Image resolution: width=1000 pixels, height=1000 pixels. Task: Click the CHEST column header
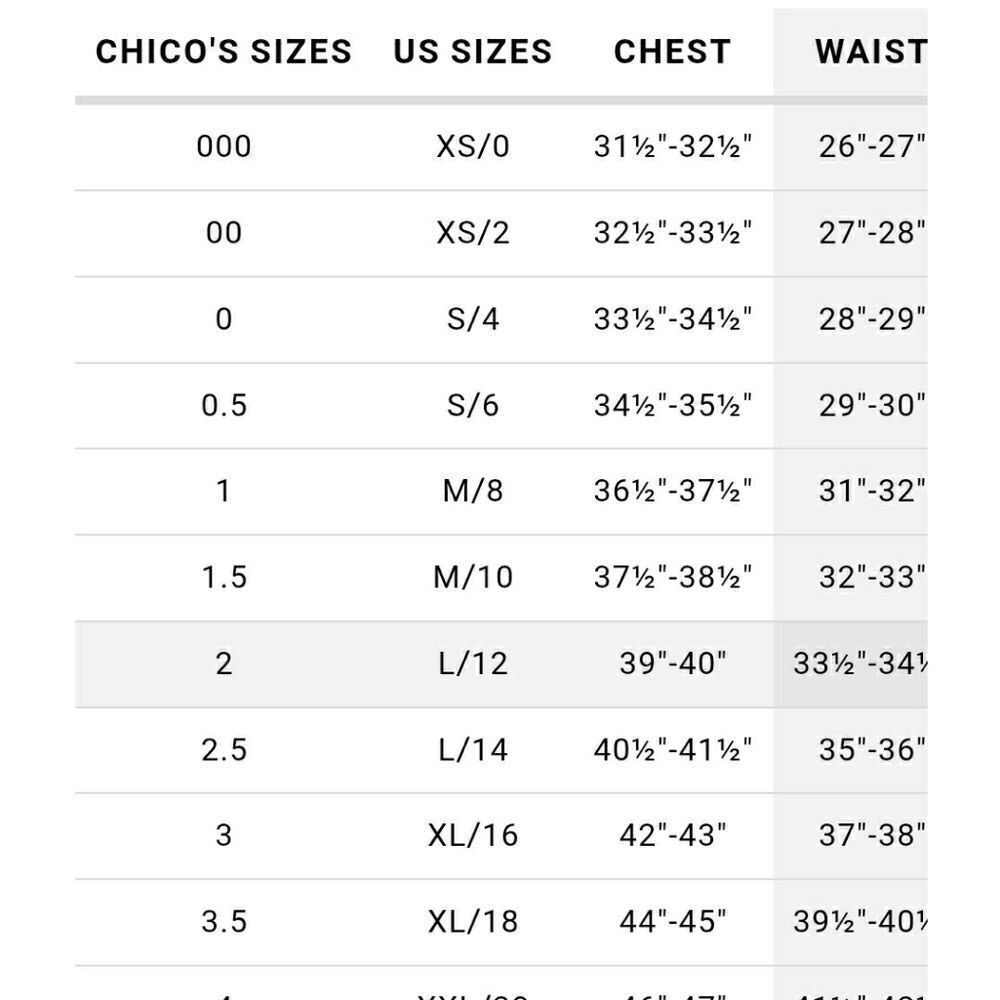672,52
